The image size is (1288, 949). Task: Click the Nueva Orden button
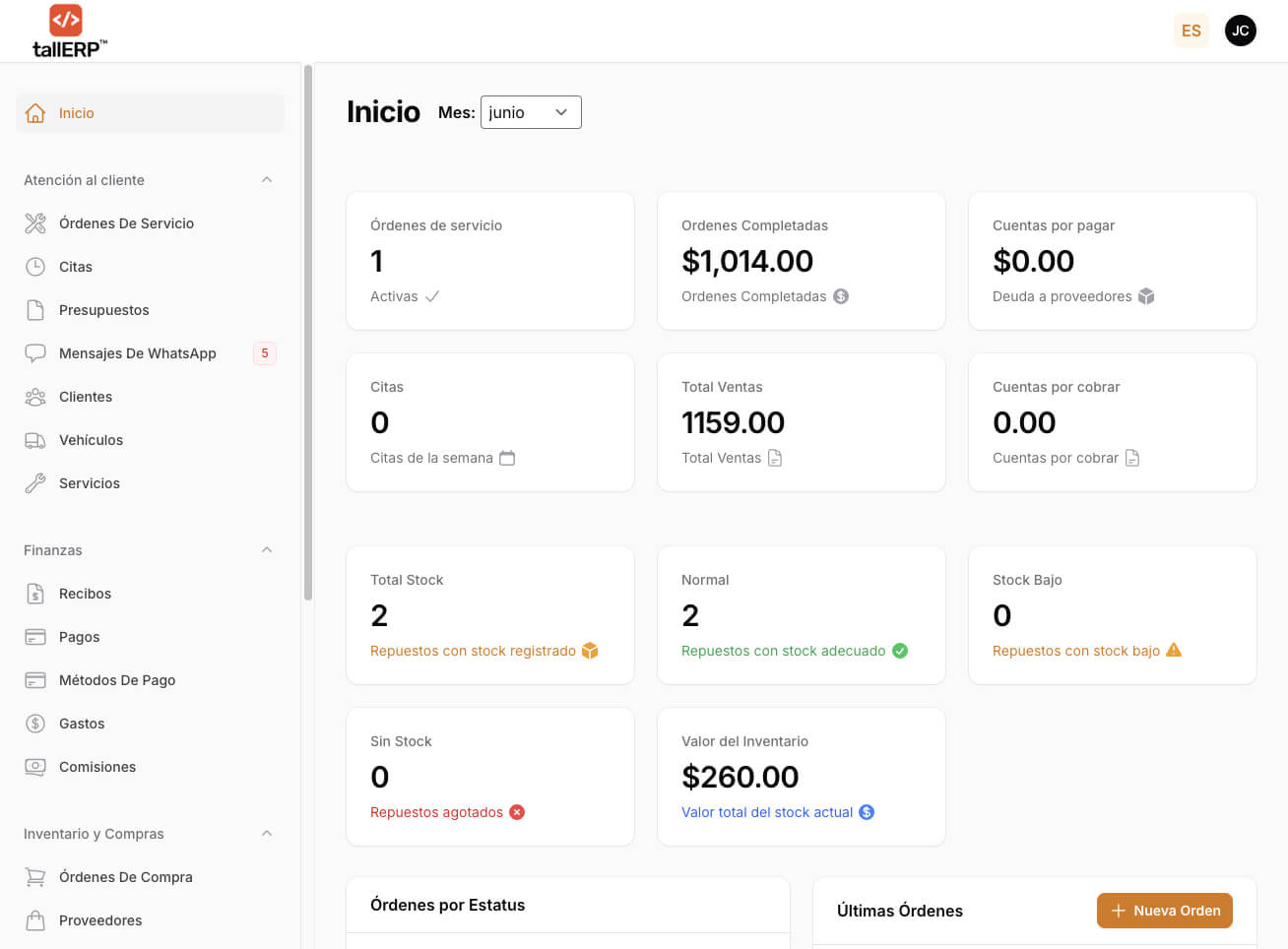coord(1165,911)
